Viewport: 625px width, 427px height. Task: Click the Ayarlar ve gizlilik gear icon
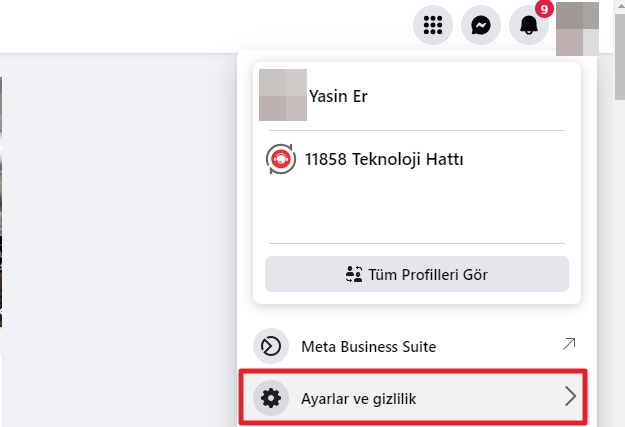click(x=271, y=398)
